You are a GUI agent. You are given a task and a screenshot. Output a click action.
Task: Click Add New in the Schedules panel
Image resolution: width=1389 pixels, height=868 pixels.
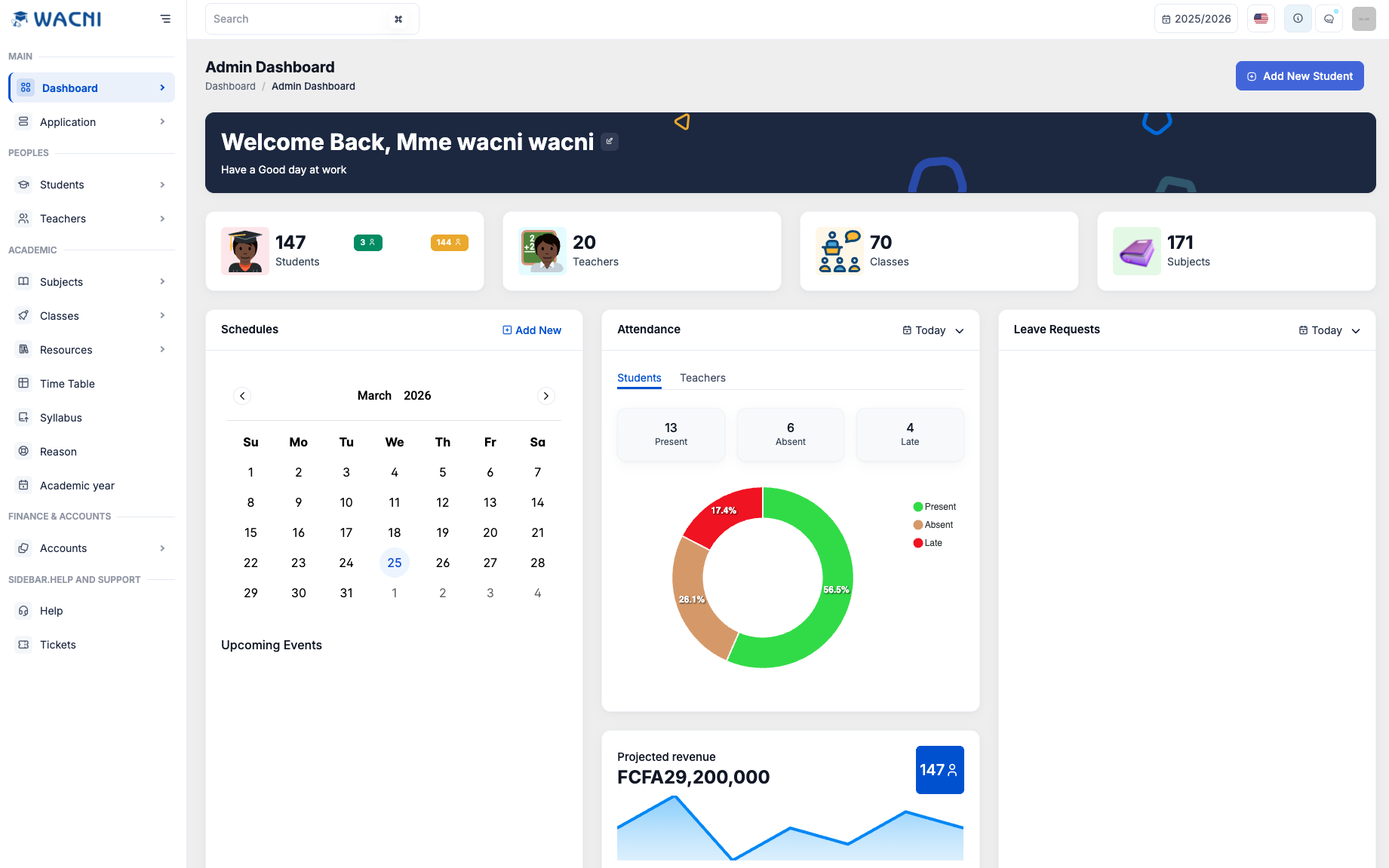click(532, 330)
